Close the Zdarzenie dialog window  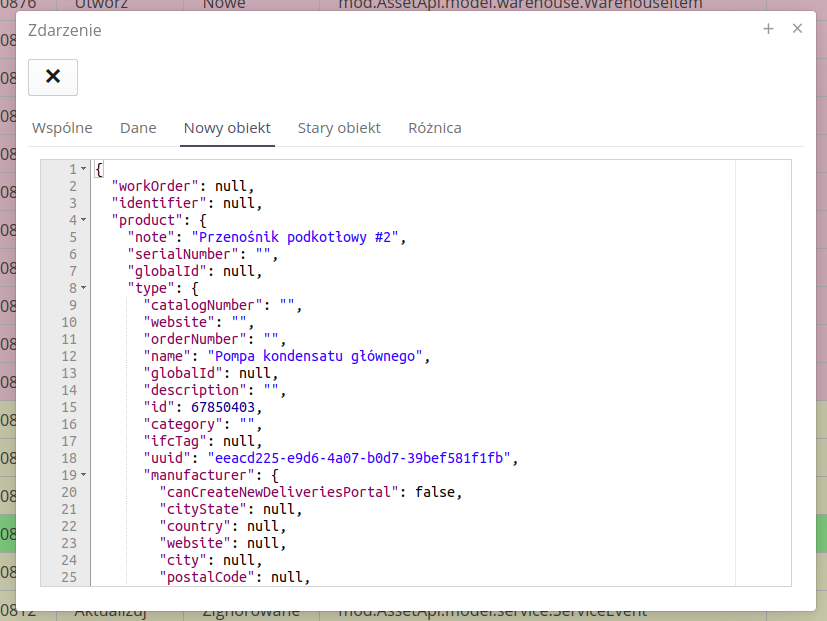[x=797, y=29]
